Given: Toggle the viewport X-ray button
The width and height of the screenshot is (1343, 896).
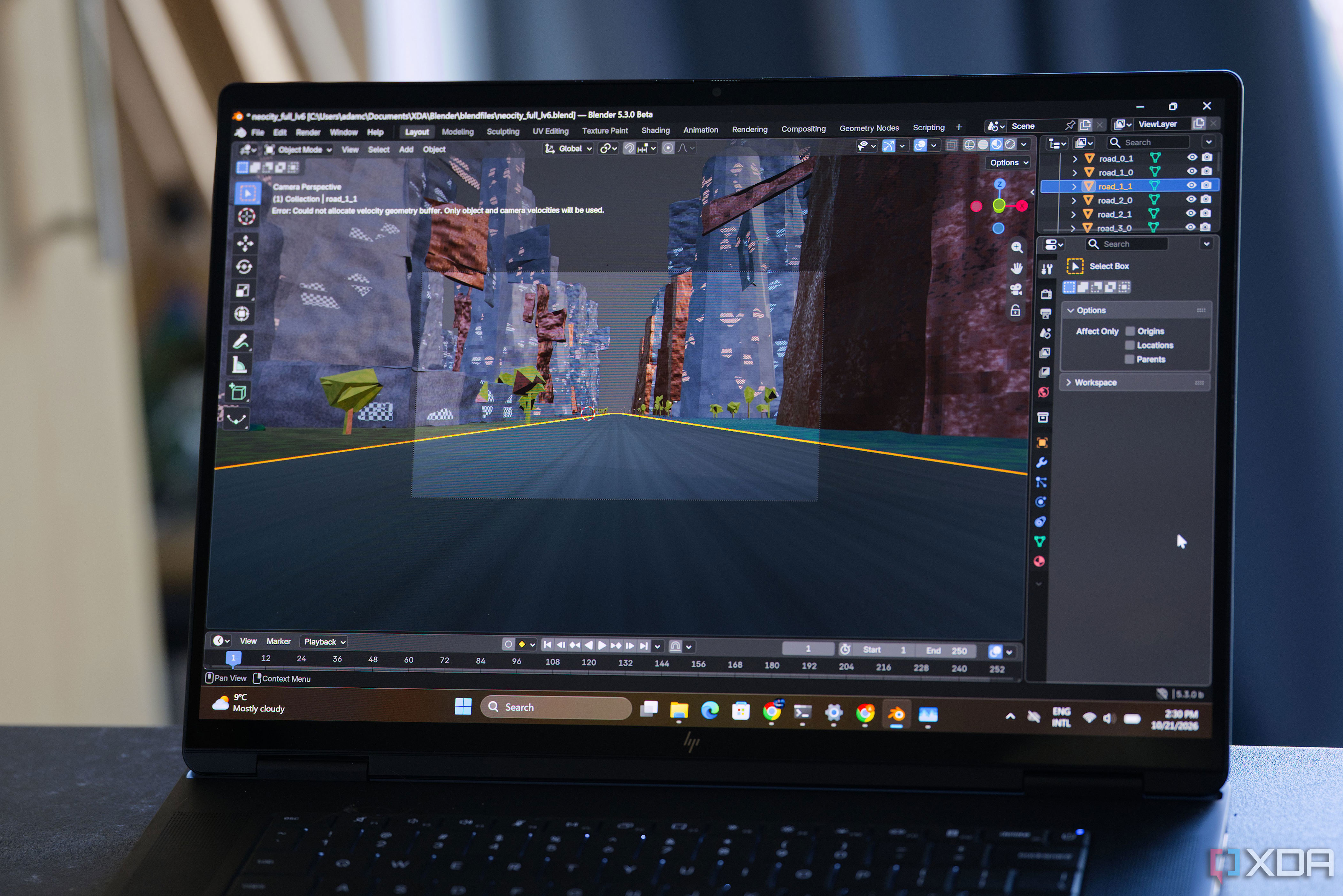Looking at the screenshot, I should coord(952,145).
